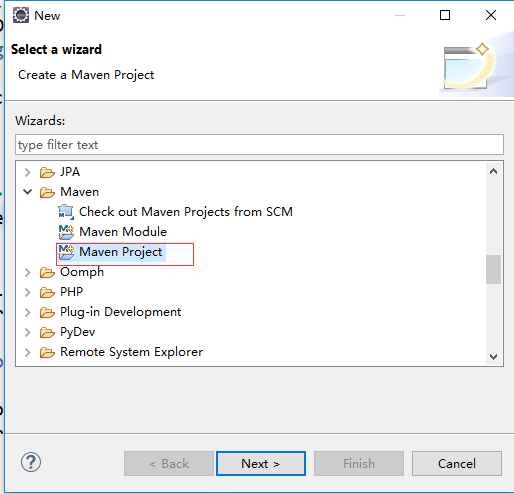Focus the type filter text field
The width and height of the screenshot is (514, 494).
(259, 145)
